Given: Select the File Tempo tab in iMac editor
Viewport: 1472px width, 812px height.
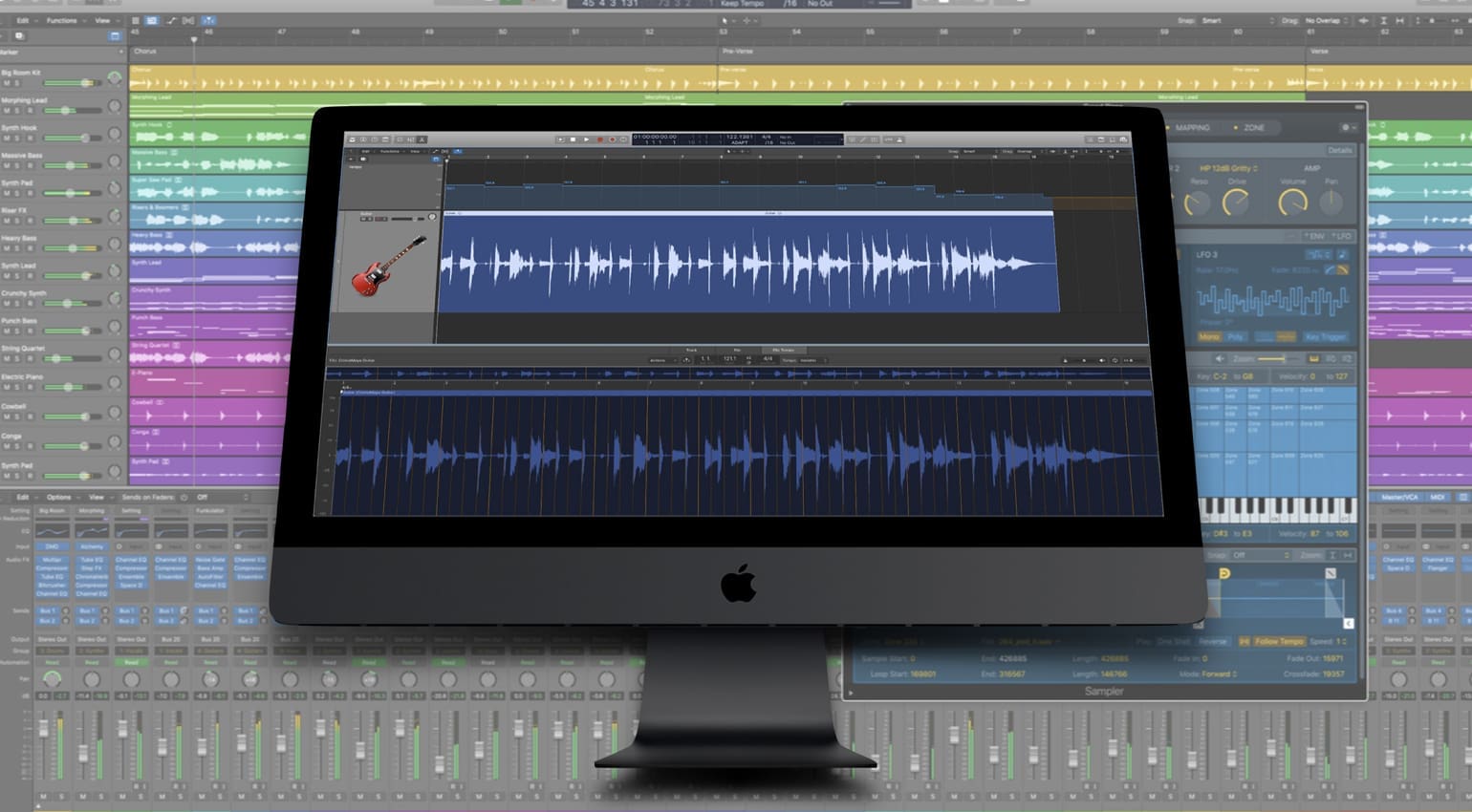Looking at the screenshot, I should pos(783,350).
